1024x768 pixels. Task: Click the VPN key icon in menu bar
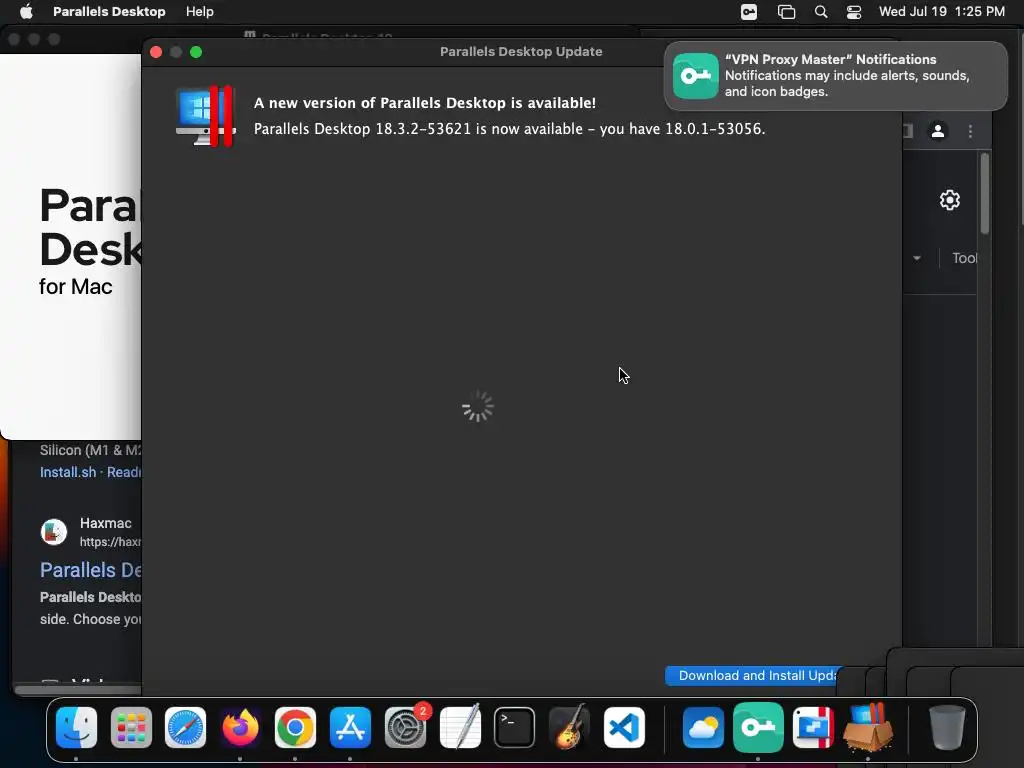[x=749, y=12]
